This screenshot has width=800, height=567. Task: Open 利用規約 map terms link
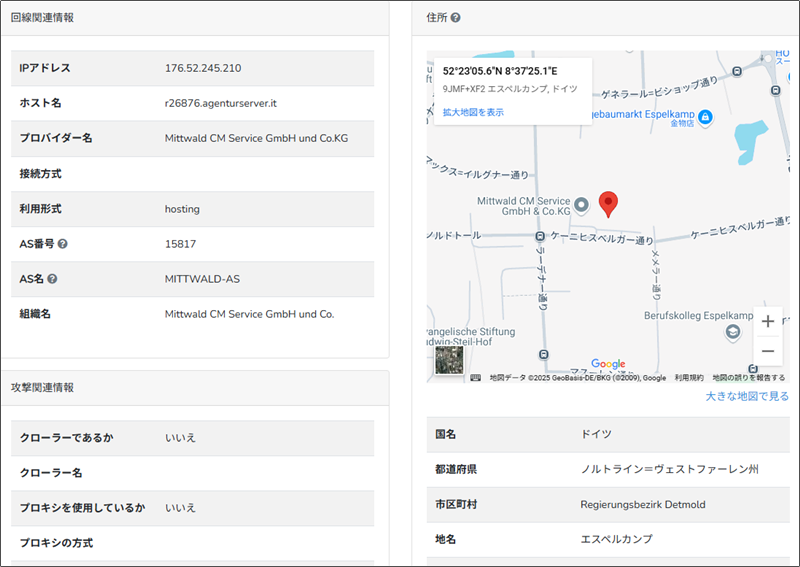689,378
